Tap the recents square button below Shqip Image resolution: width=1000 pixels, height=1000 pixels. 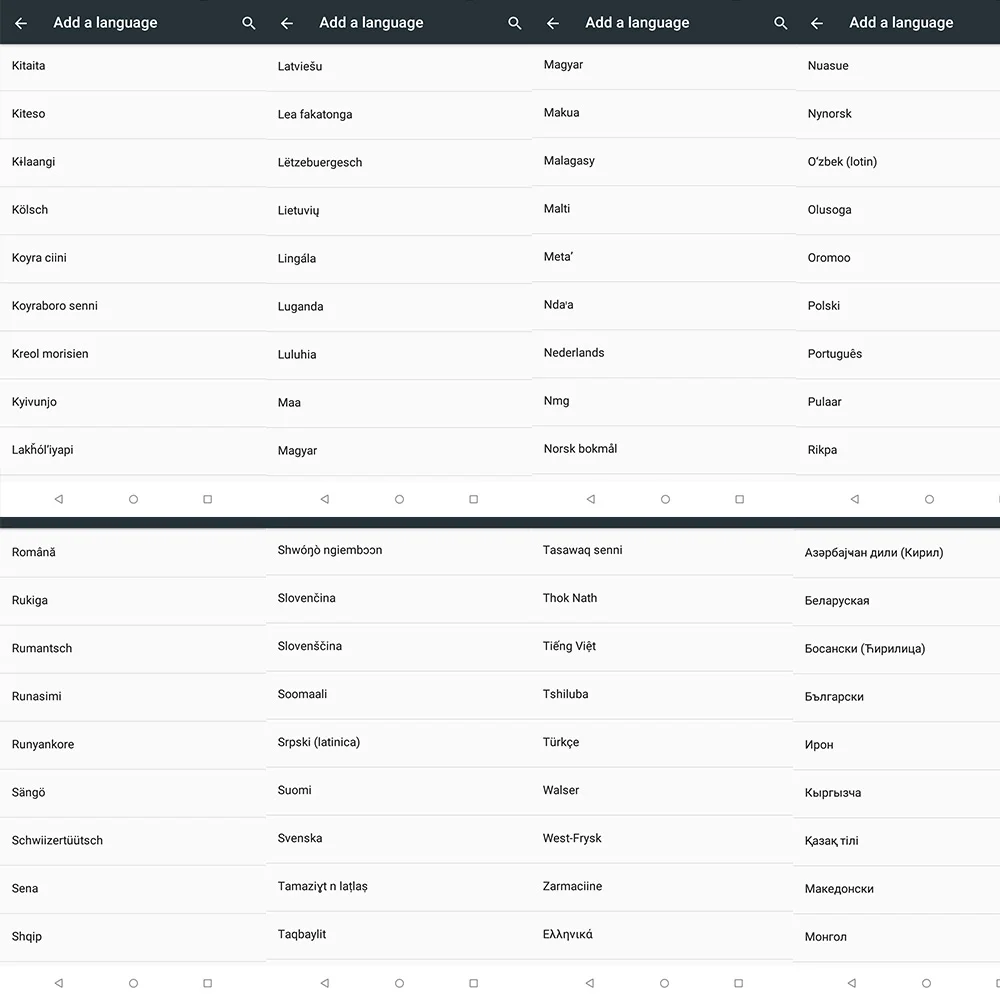pos(207,983)
